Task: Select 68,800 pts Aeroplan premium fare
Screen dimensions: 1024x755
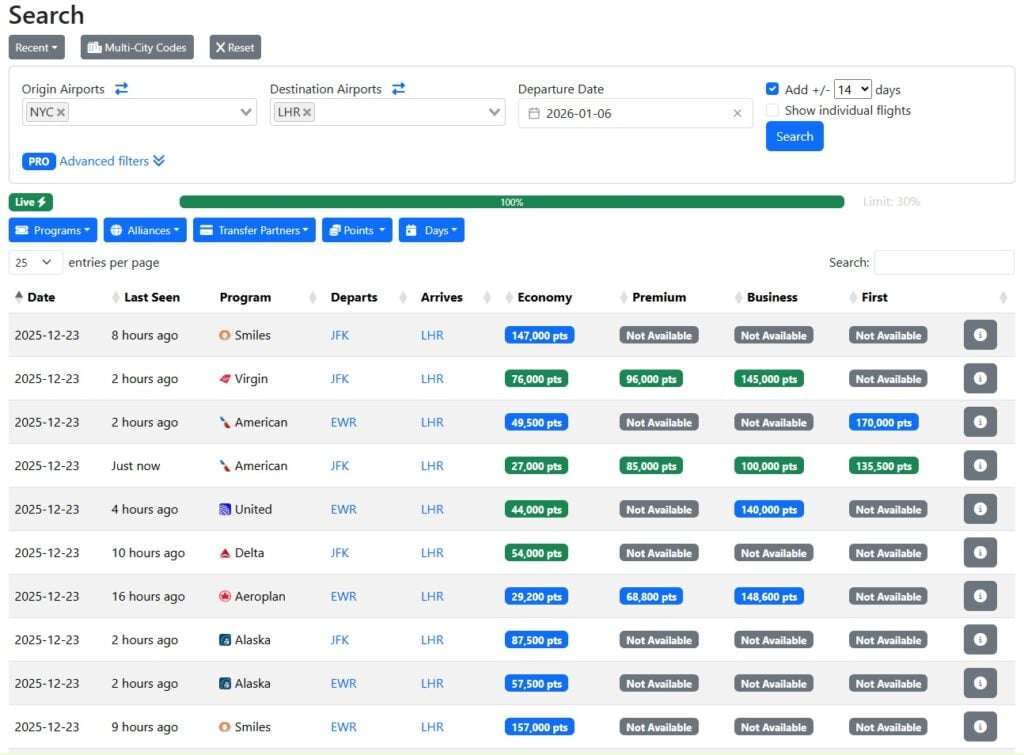Action: 651,596
